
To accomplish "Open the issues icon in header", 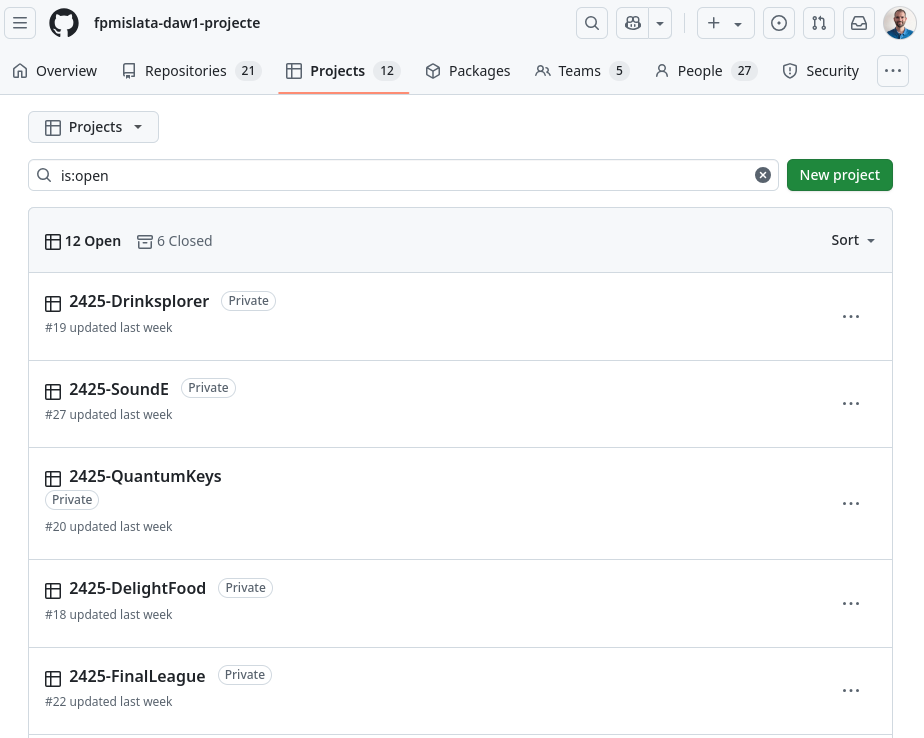I will 778,23.
